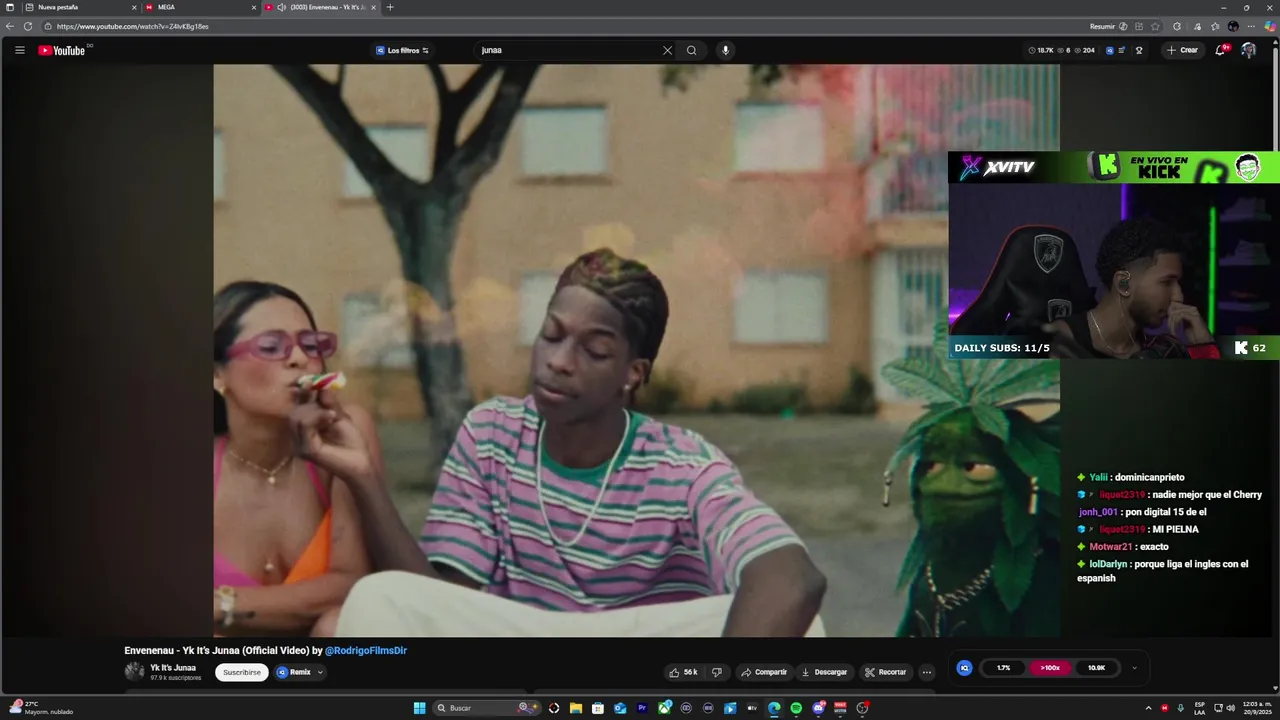Viewport: 1280px width, 720px height.
Task: Subscribe with the Suscribirse button
Action: coord(242,672)
